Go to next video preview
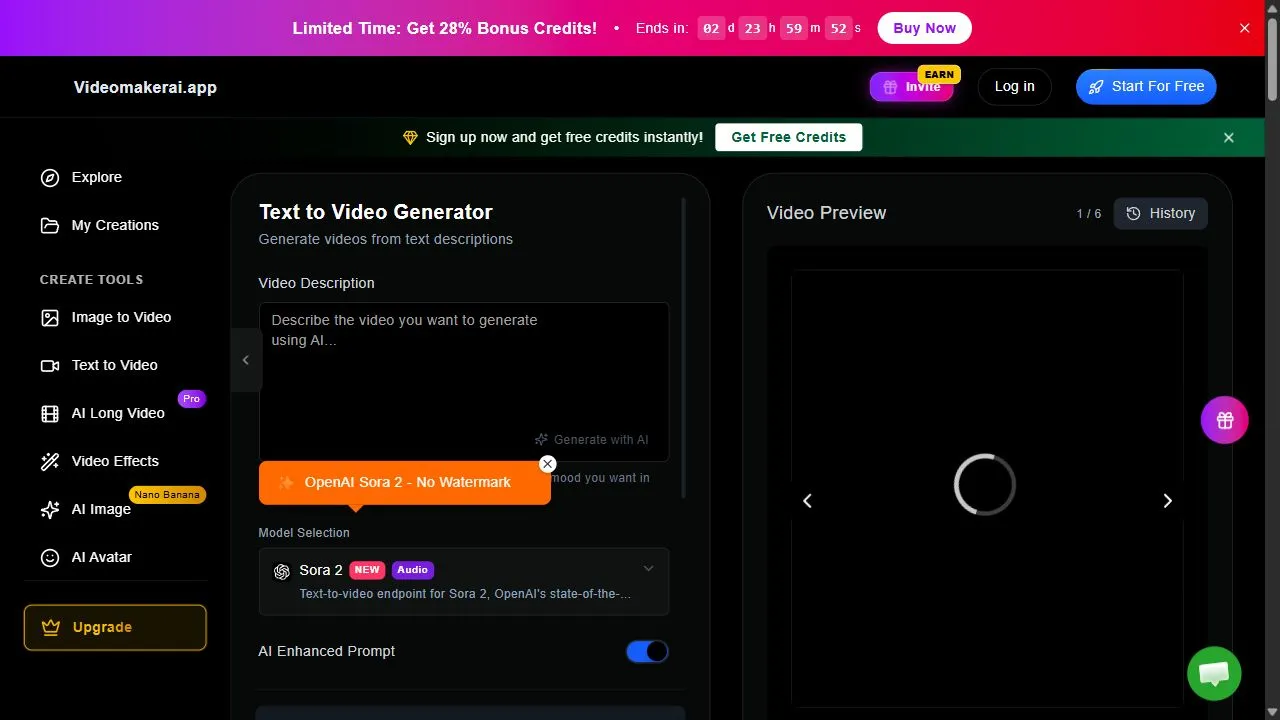This screenshot has height=720, width=1280. click(1167, 500)
